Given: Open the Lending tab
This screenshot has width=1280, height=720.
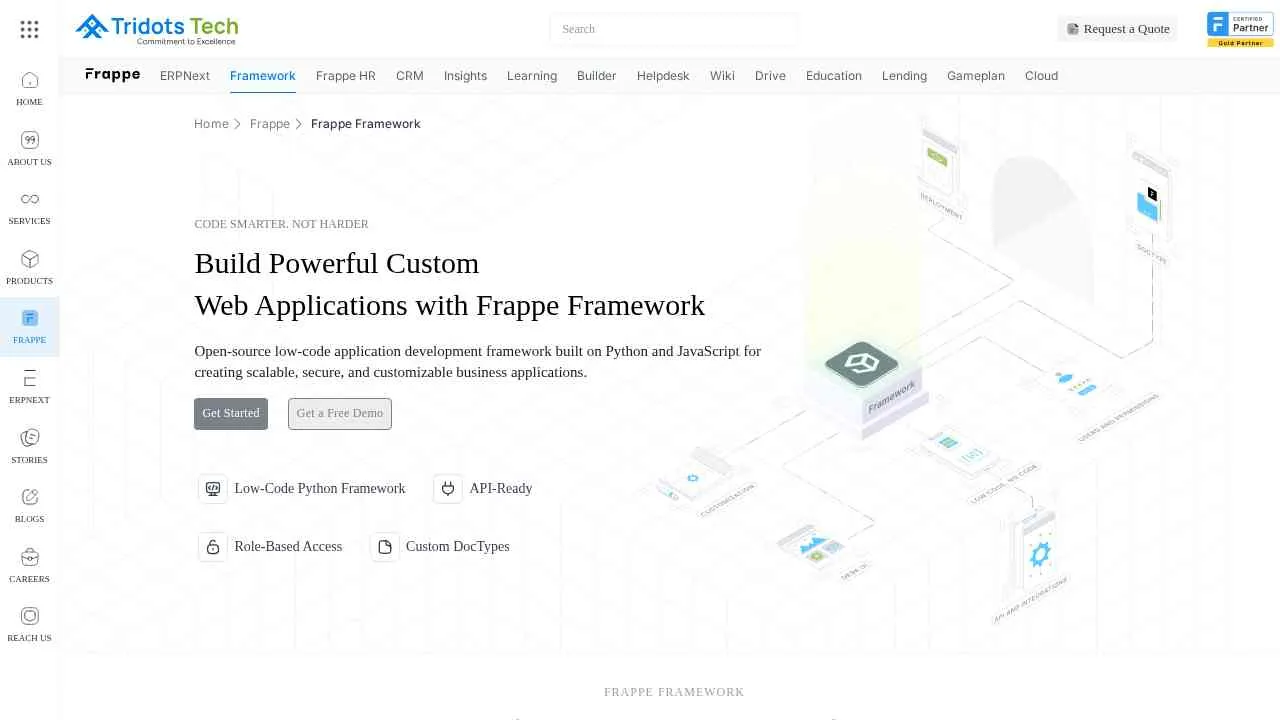Looking at the screenshot, I should (x=904, y=76).
